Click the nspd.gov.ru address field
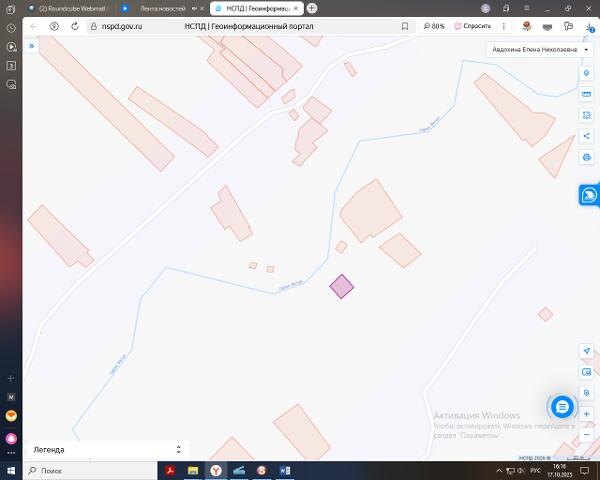The width and height of the screenshot is (600, 480). point(122,26)
